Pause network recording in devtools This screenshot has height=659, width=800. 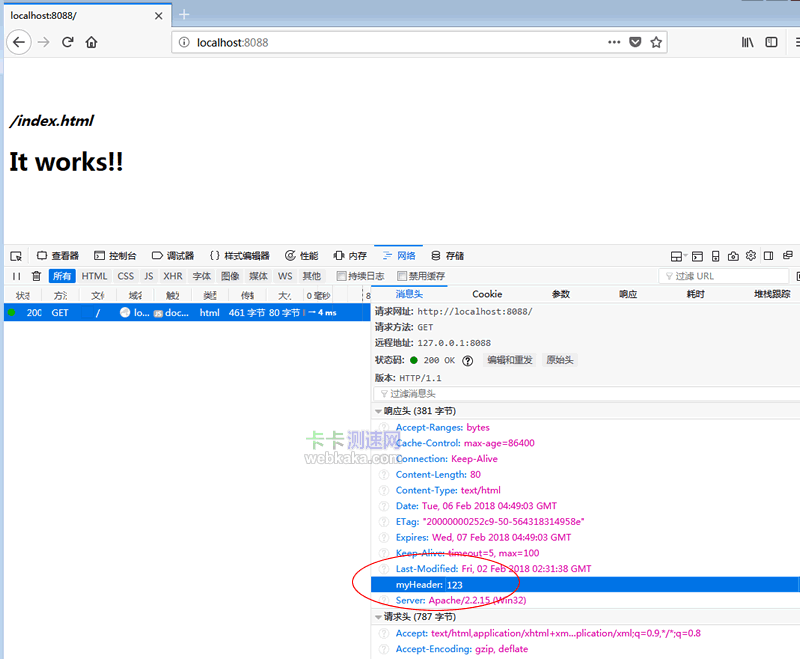[16, 276]
